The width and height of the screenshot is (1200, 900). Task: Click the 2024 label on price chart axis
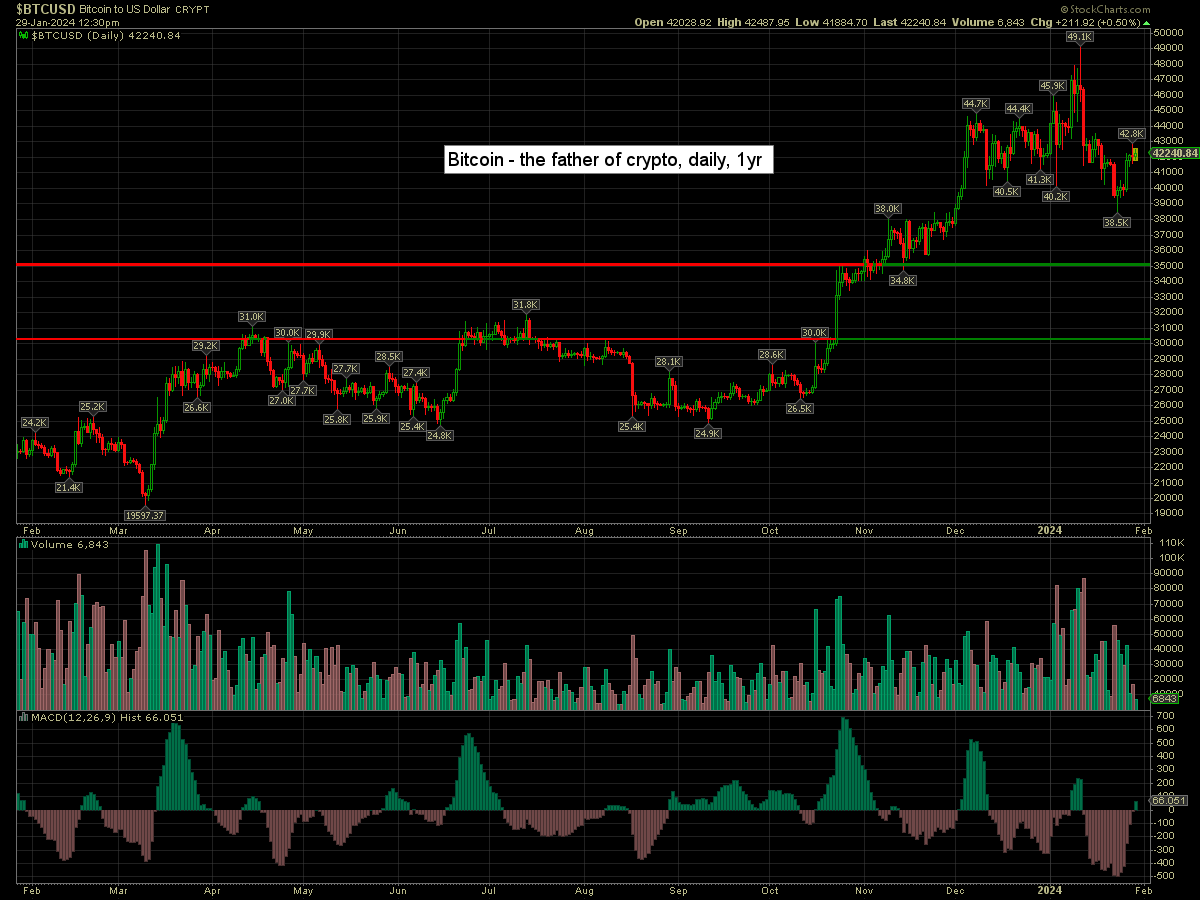pos(1049,527)
